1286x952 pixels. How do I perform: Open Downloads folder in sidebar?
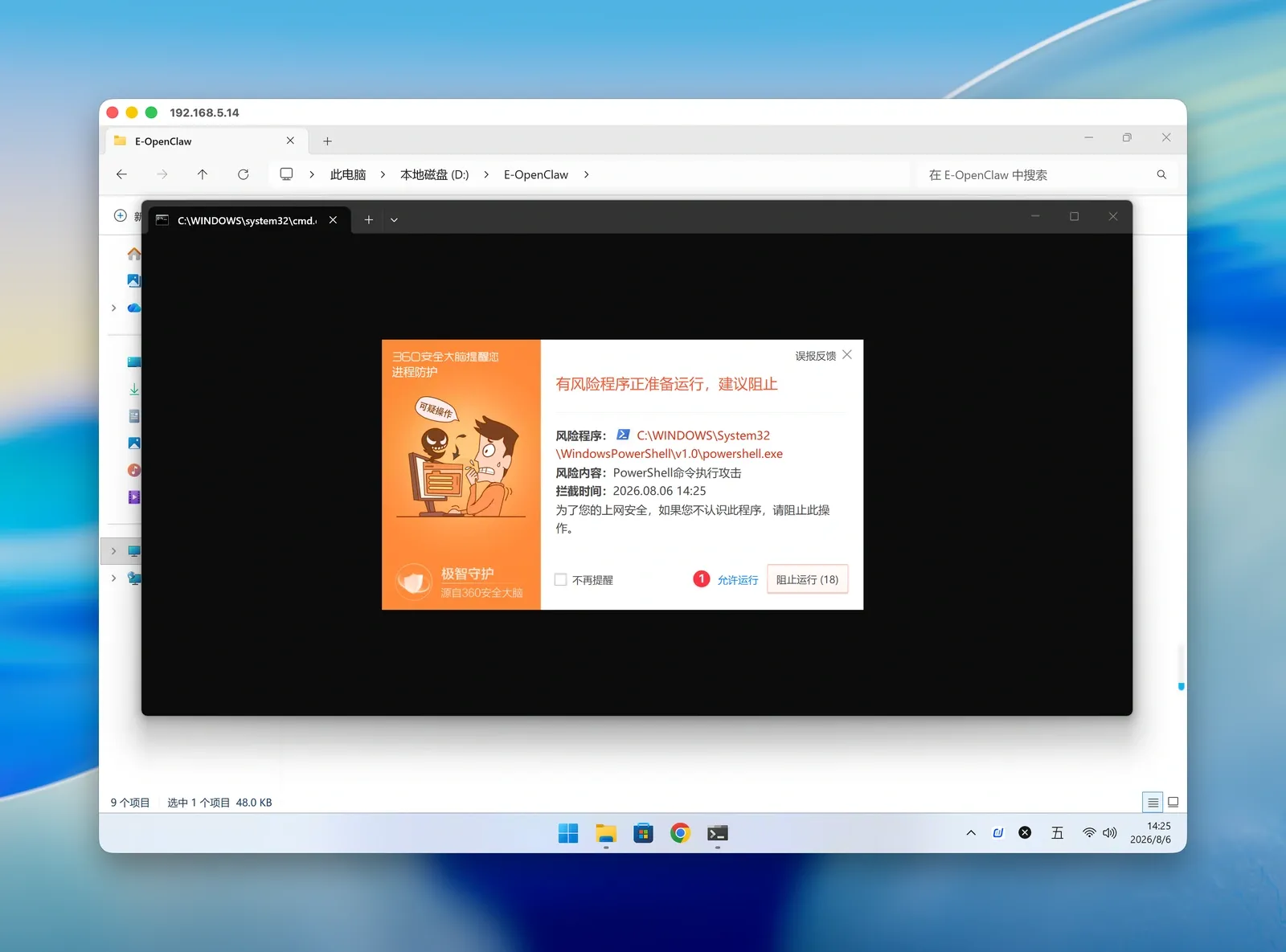pyautogui.click(x=134, y=389)
